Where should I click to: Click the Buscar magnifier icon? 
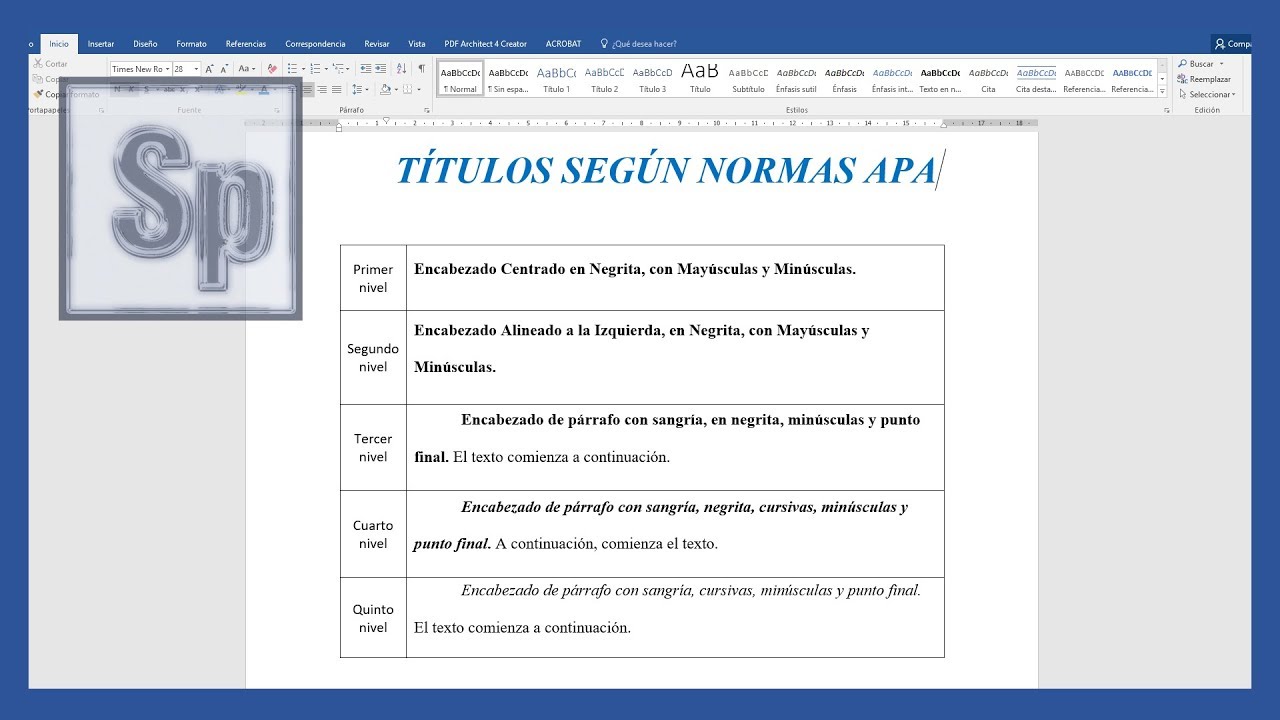pos(1183,64)
